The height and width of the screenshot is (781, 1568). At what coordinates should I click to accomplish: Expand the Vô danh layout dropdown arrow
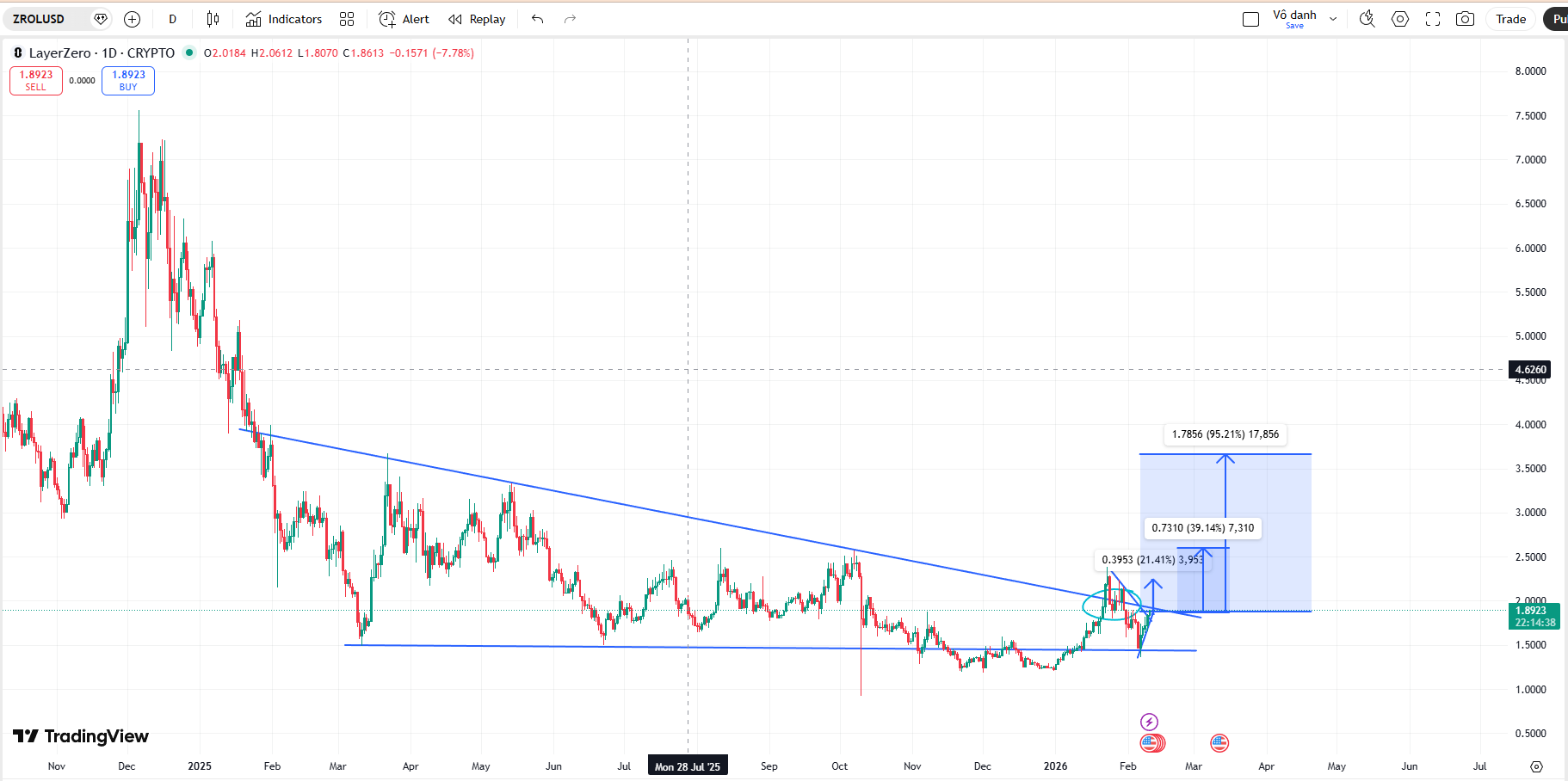pos(1333,19)
